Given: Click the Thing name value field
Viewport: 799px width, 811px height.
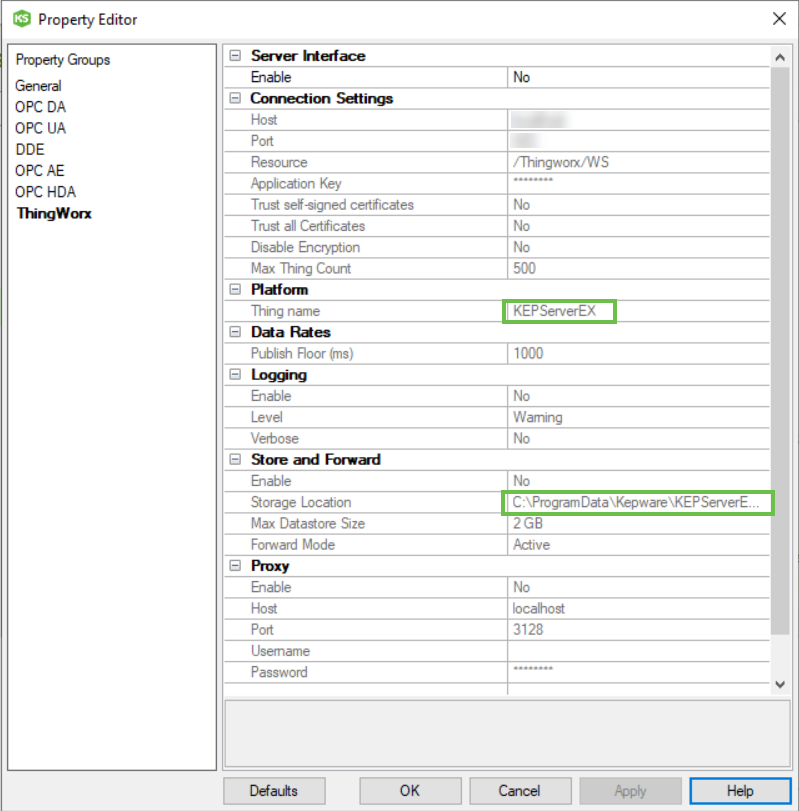Looking at the screenshot, I should (x=558, y=311).
